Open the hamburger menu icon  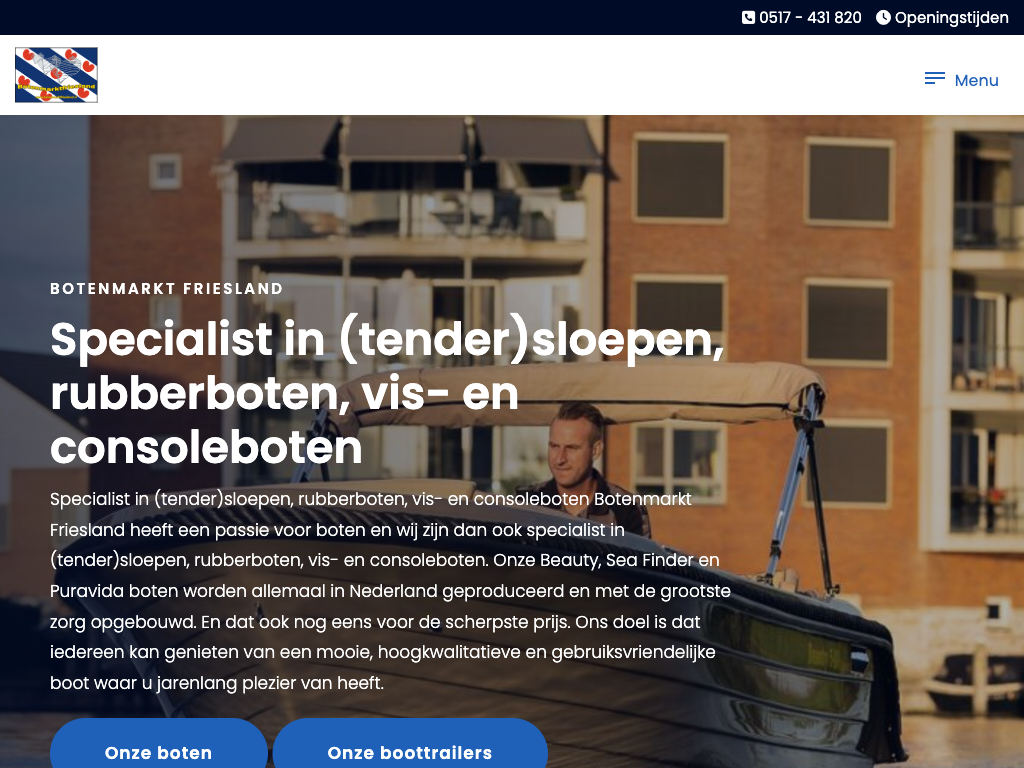[935, 79]
